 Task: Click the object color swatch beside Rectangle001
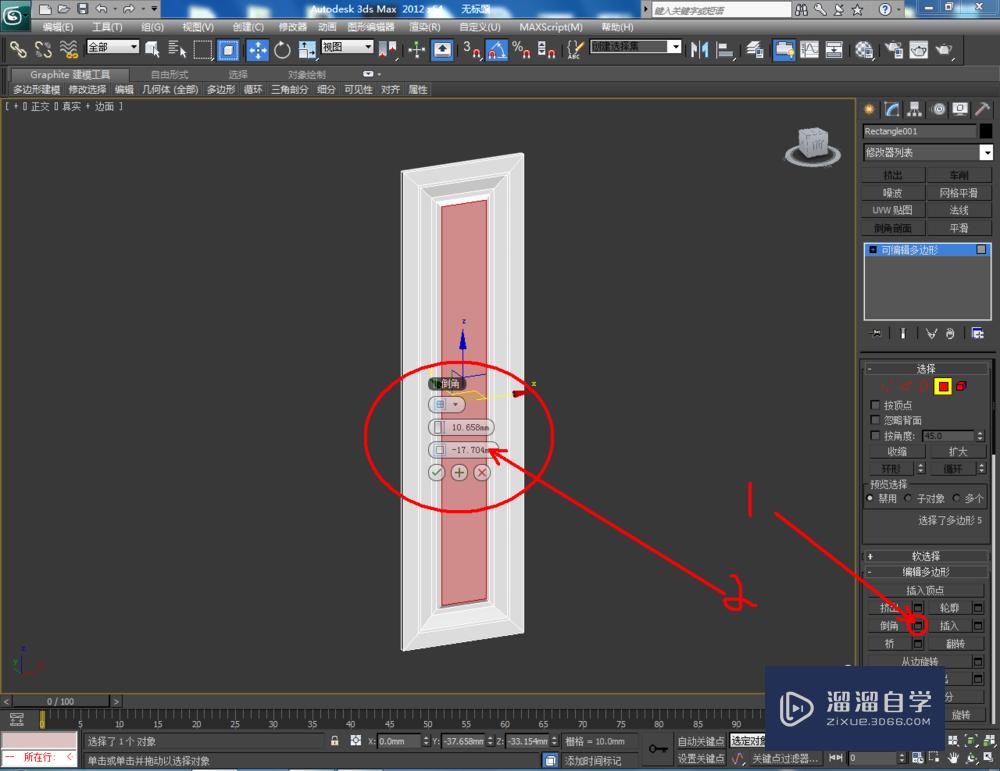pos(986,131)
